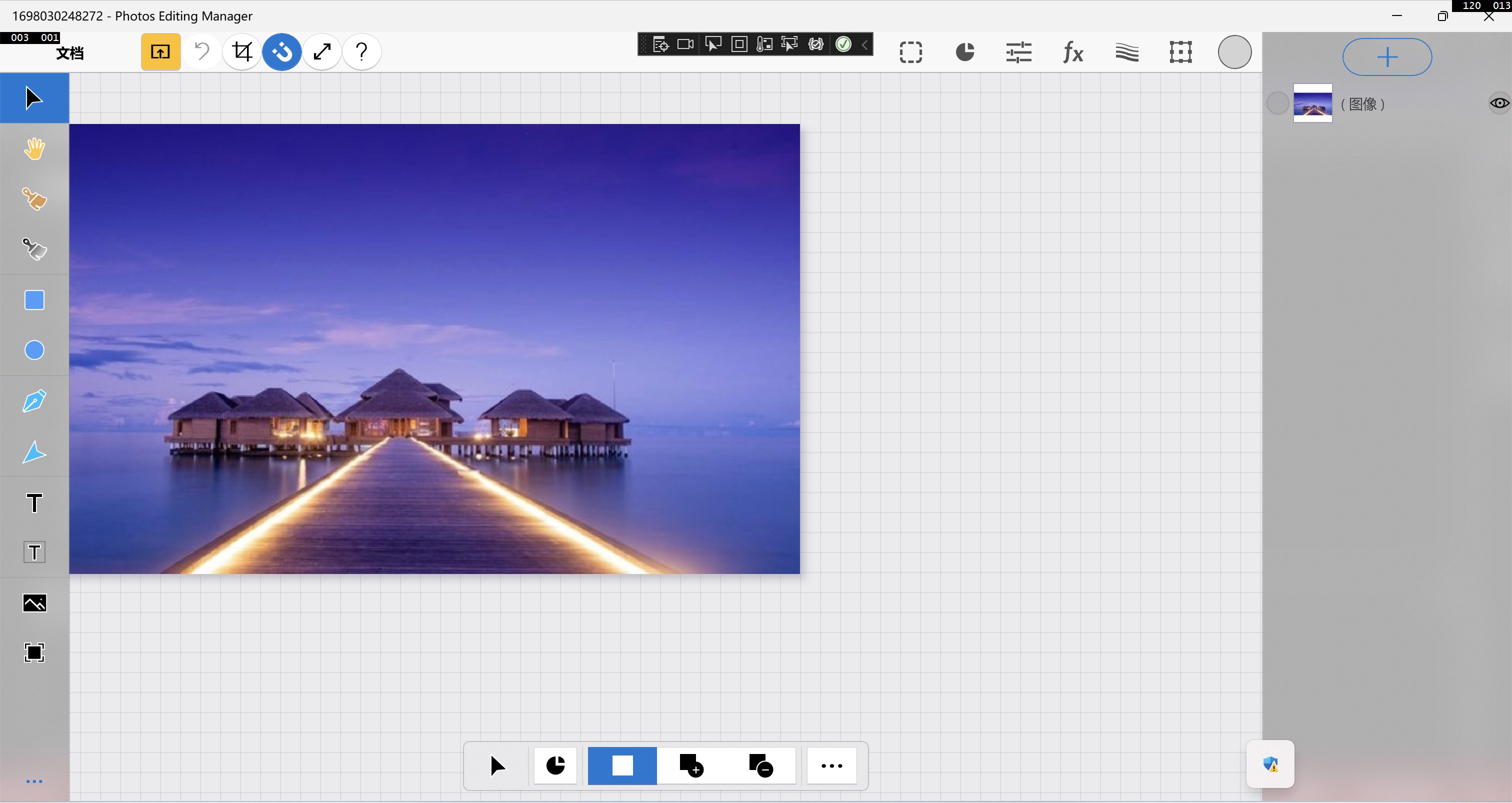Screen dimensions: 1512x803
Task: Select the new shape mode in bottom bar
Action: point(622,765)
